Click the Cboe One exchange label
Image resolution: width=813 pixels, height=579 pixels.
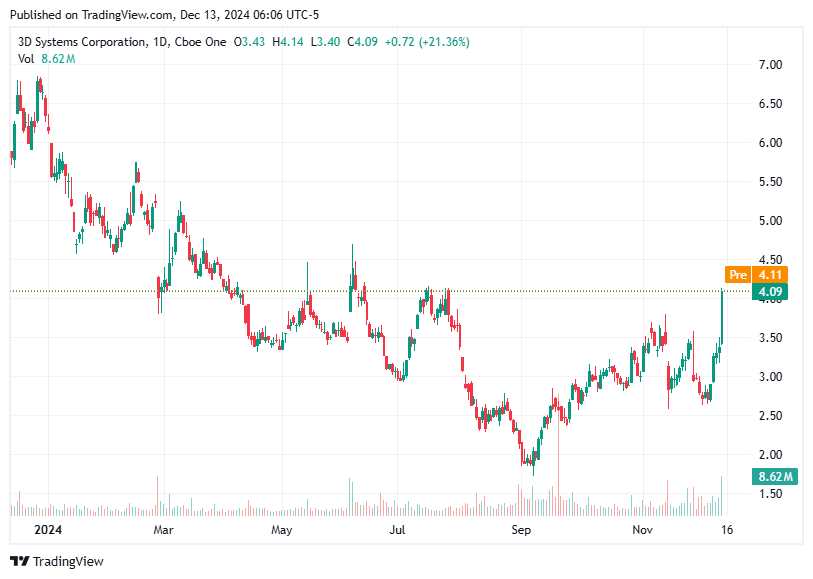(200, 42)
